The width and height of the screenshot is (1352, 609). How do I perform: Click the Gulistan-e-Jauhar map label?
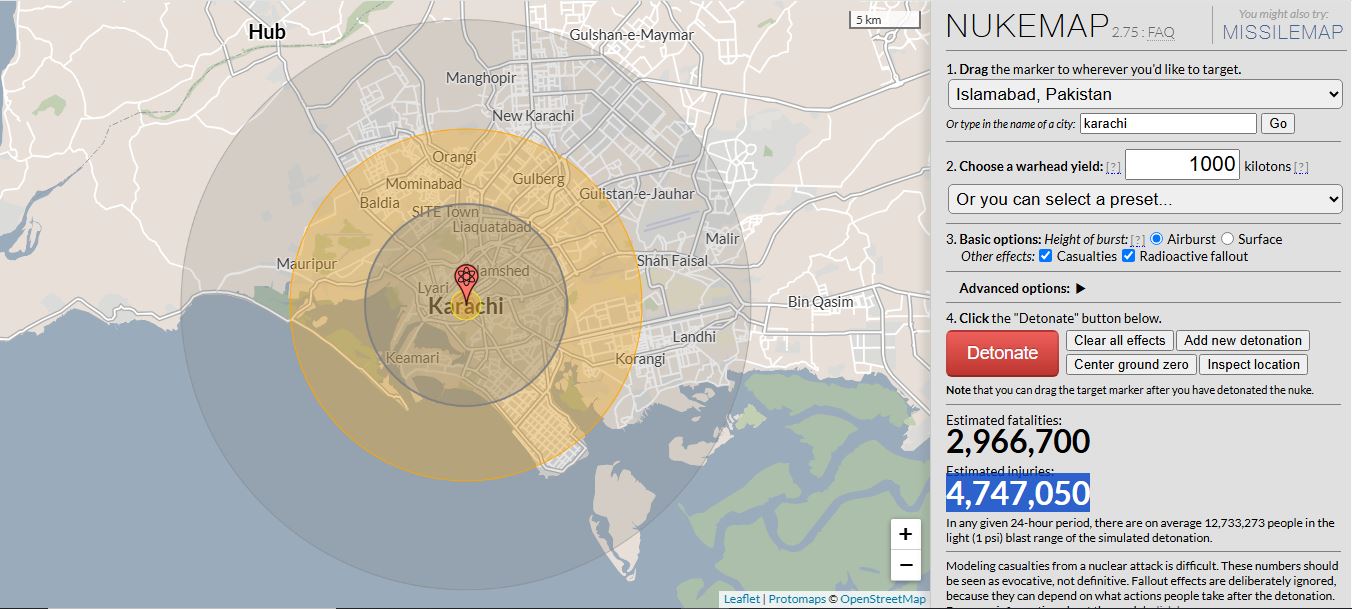pos(637,194)
